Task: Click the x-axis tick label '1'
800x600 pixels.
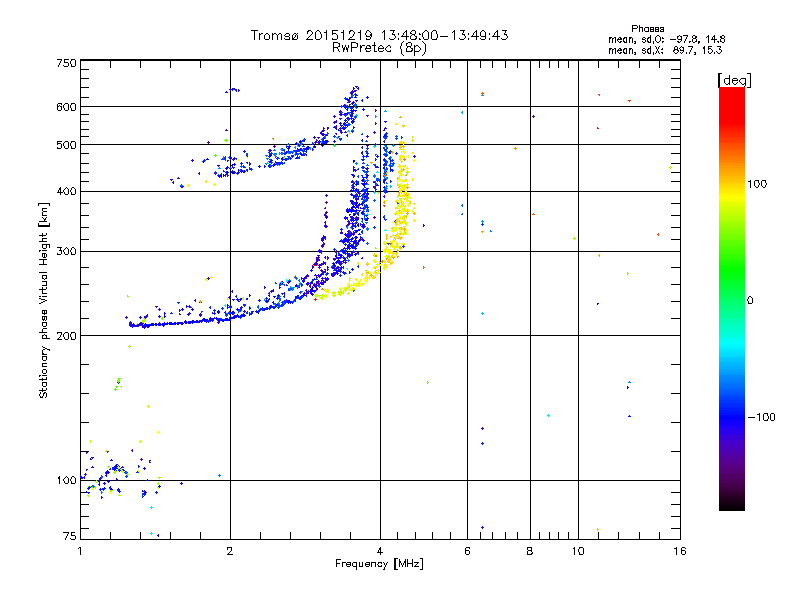Action: (80, 551)
